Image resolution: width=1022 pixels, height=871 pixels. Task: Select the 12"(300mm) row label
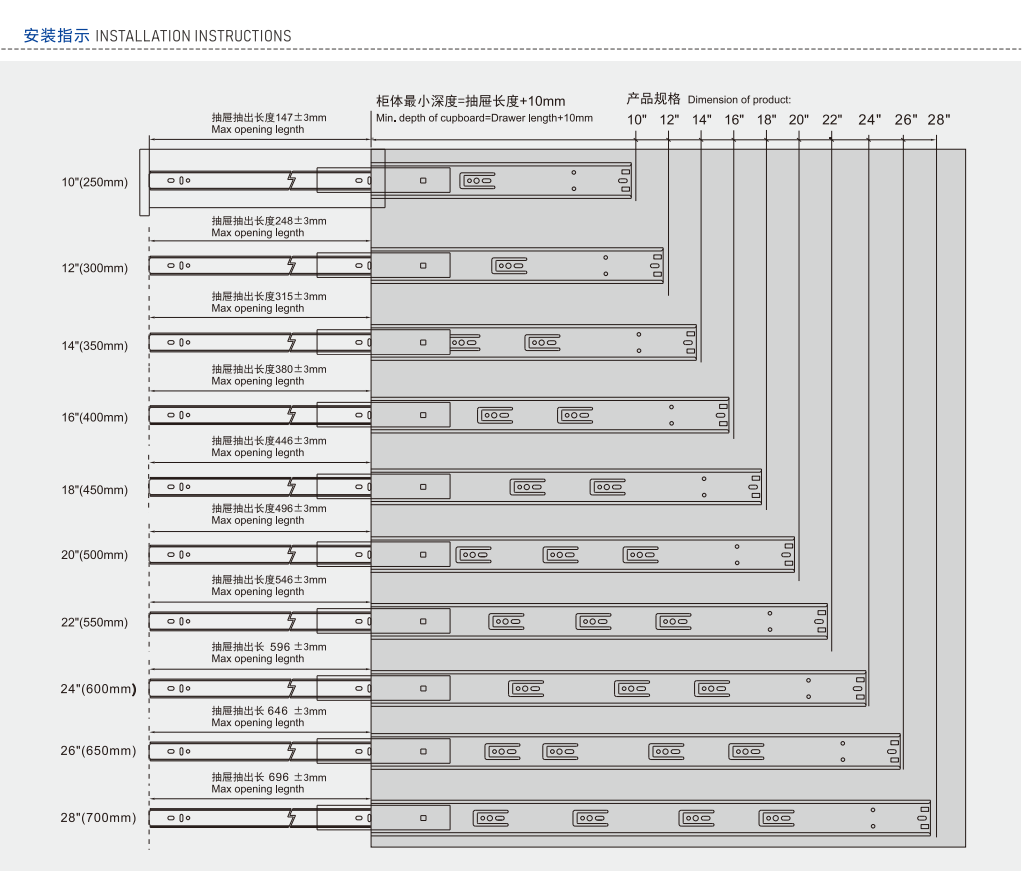(x=95, y=268)
